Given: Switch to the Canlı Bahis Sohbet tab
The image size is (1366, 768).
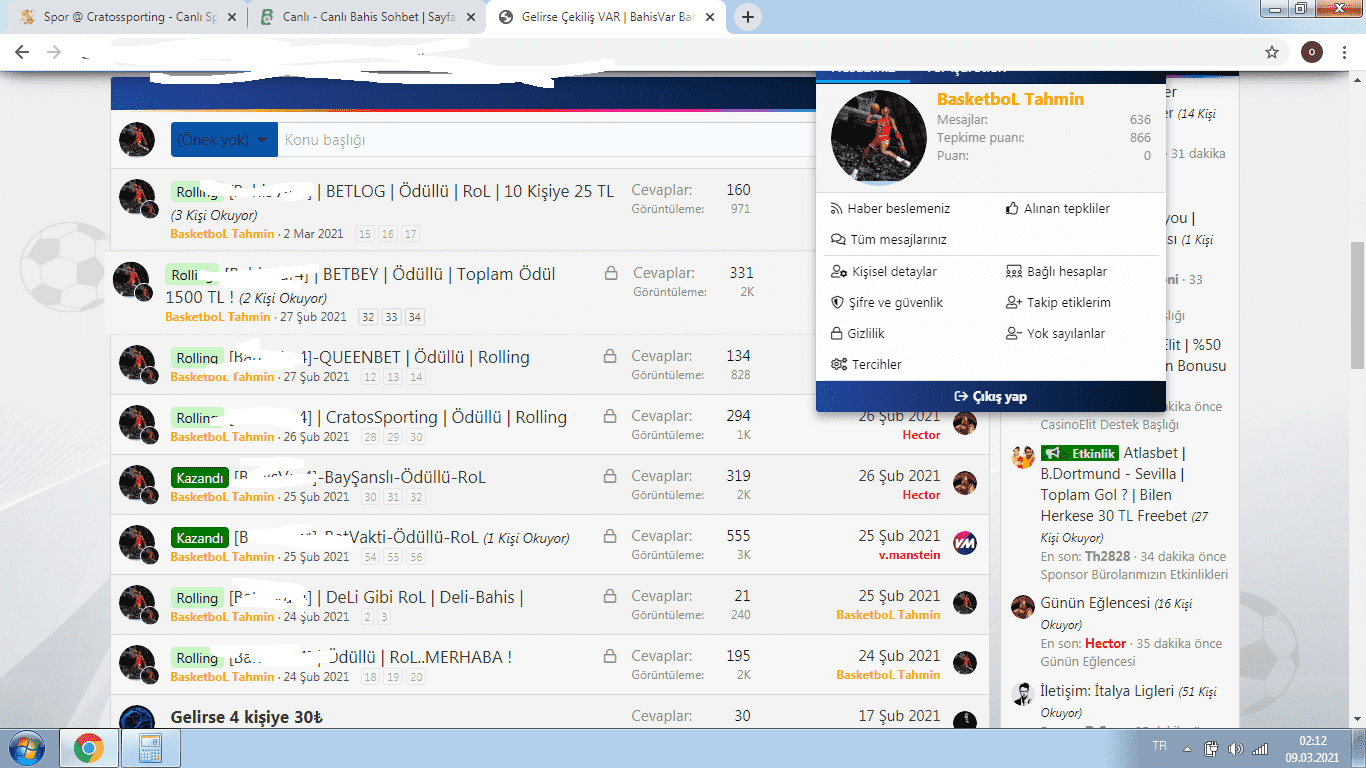Looking at the screenshot, I should [366, 17].
